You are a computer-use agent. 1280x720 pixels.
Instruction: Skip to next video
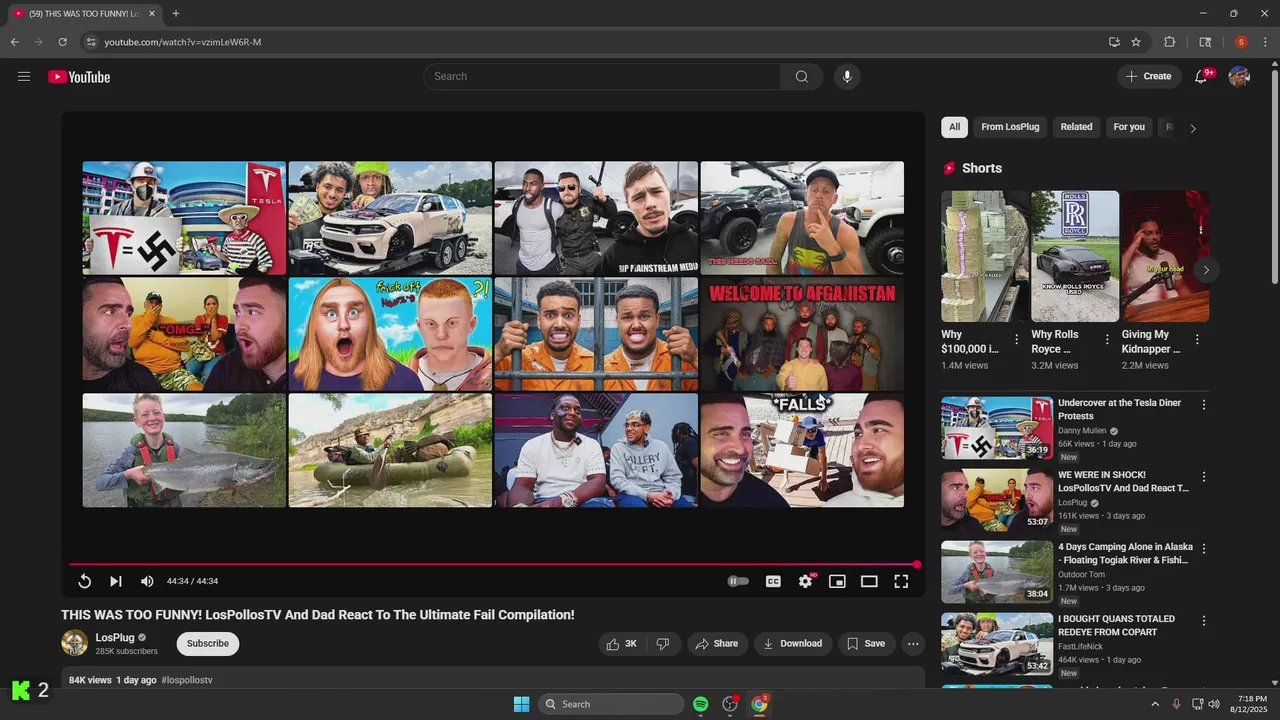click(116, 581)
